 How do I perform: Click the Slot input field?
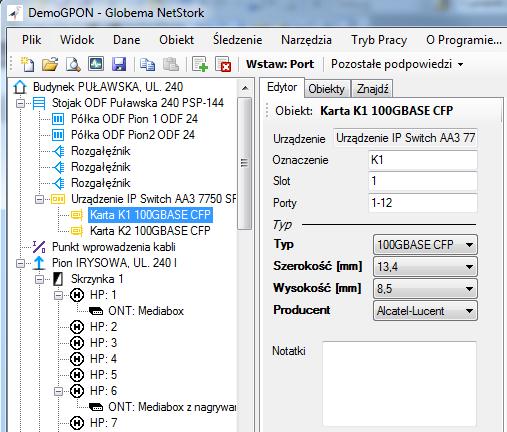(422, 181)
